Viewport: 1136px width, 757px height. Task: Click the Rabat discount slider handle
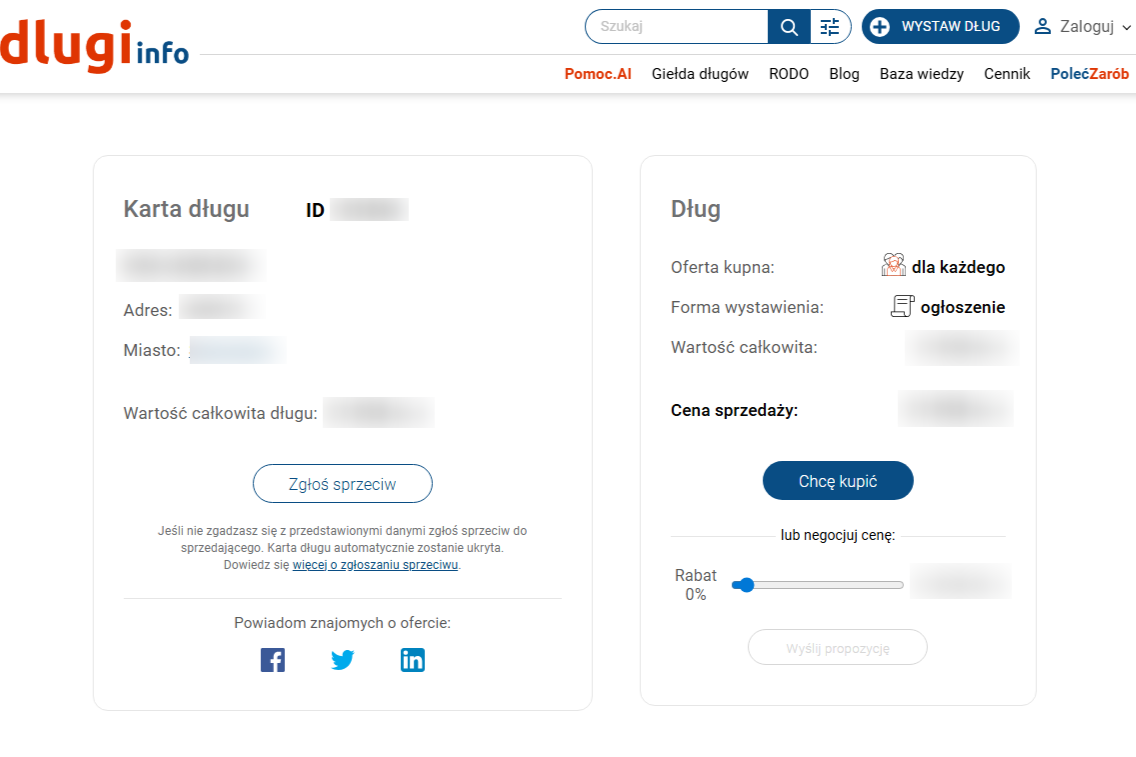746,585
